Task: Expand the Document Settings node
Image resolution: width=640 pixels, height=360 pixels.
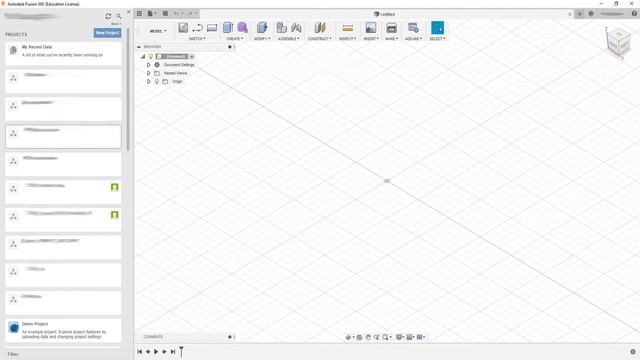Action: [x=149, y=65]
